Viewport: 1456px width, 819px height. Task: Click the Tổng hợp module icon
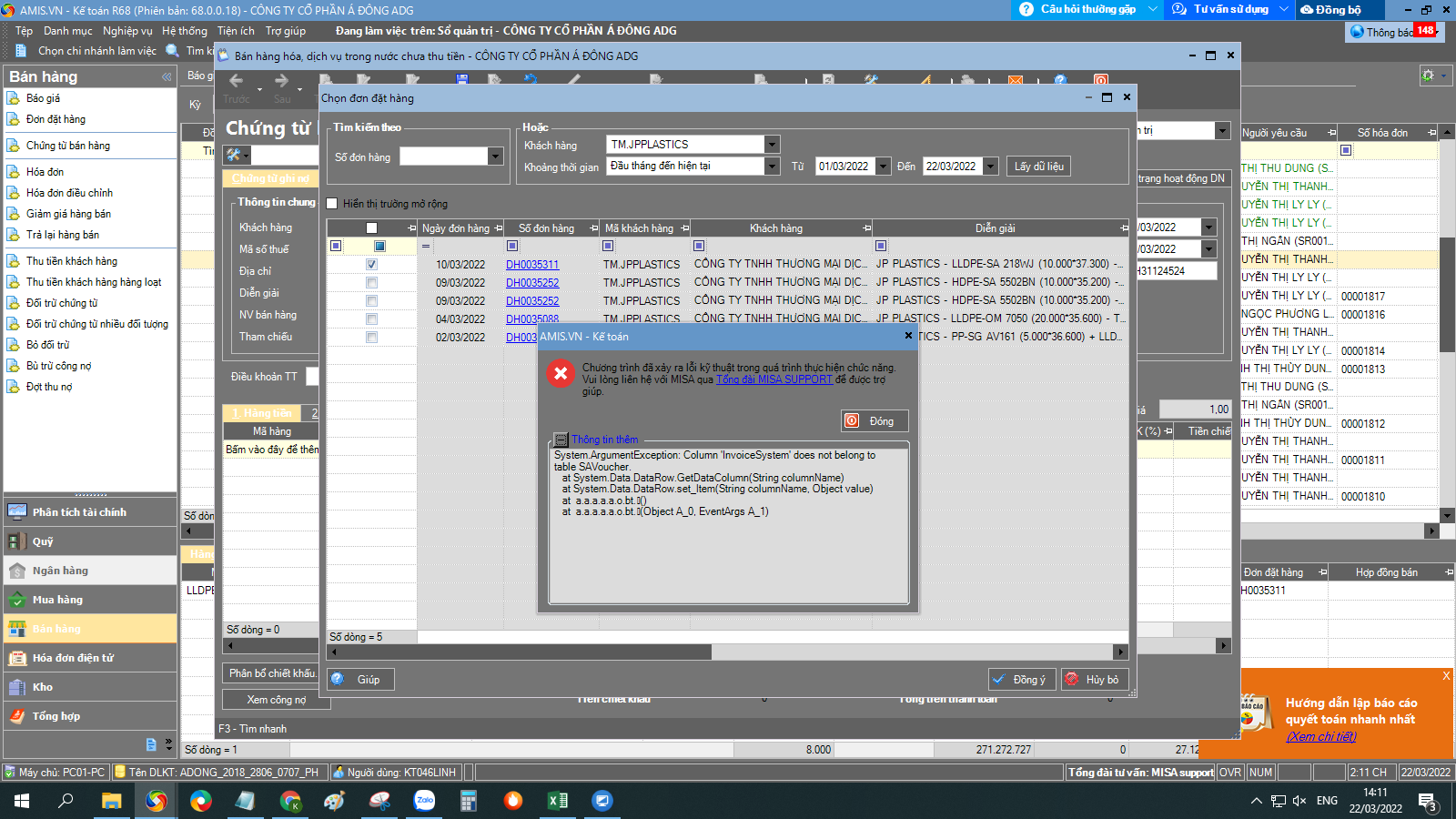(x=17, y=716)
